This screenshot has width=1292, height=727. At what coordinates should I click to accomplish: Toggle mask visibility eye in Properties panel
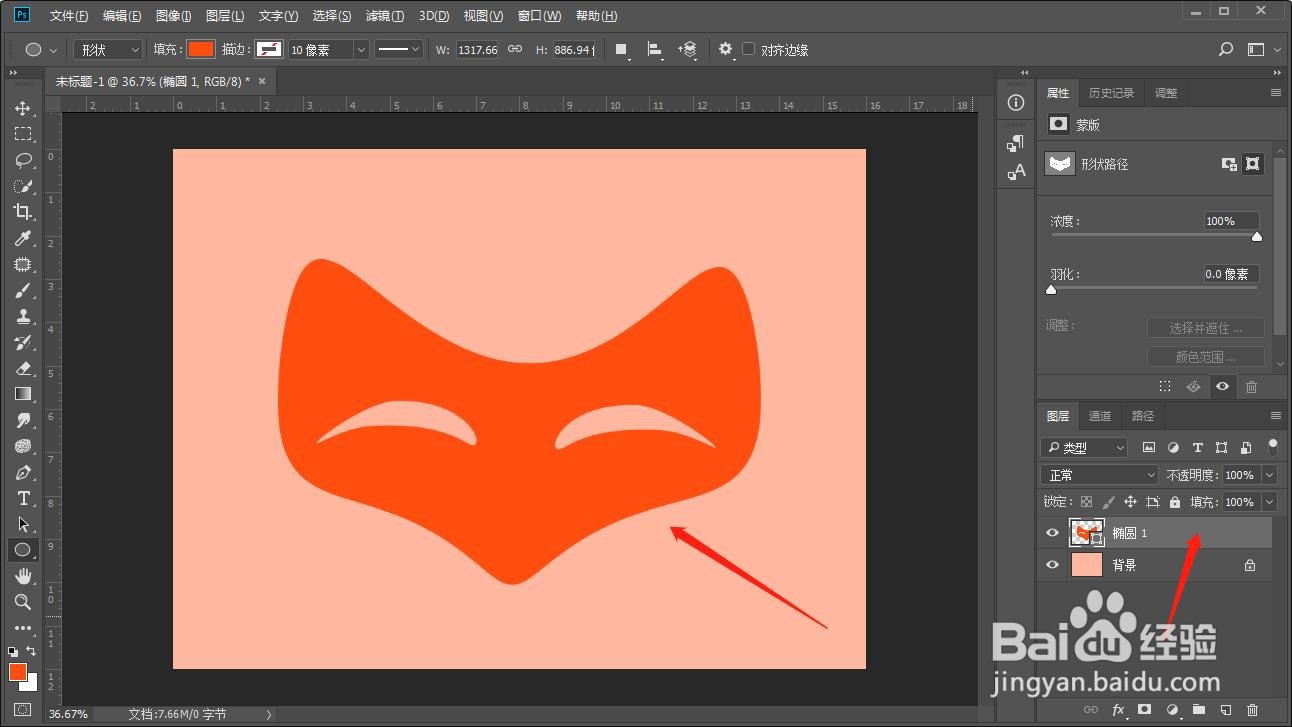(1222, 386)
